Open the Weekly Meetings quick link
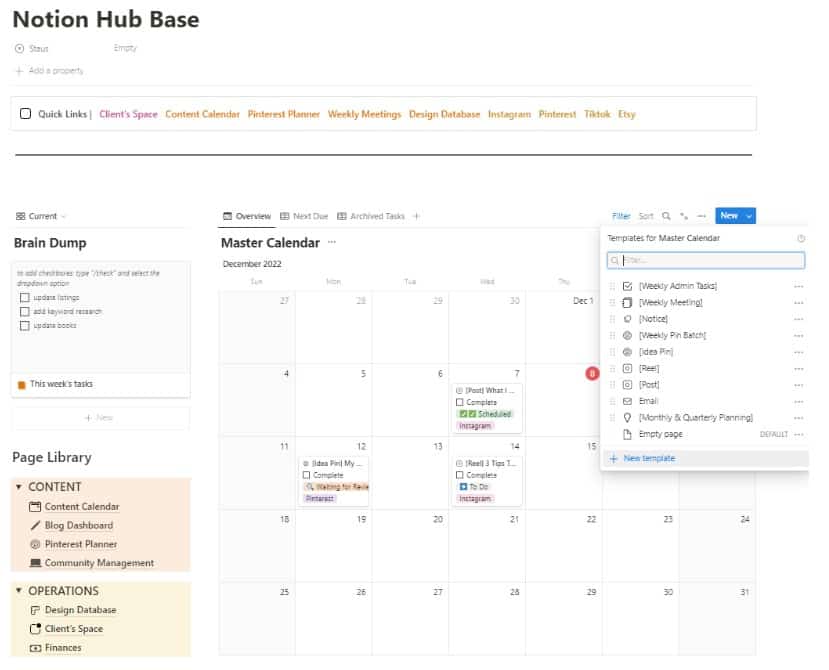The image size is (829, 670). [x=364, y=114]
